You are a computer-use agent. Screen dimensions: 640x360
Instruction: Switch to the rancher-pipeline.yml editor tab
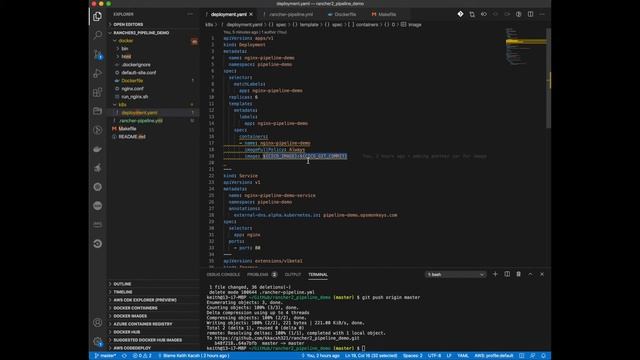(x=291, y=14)
